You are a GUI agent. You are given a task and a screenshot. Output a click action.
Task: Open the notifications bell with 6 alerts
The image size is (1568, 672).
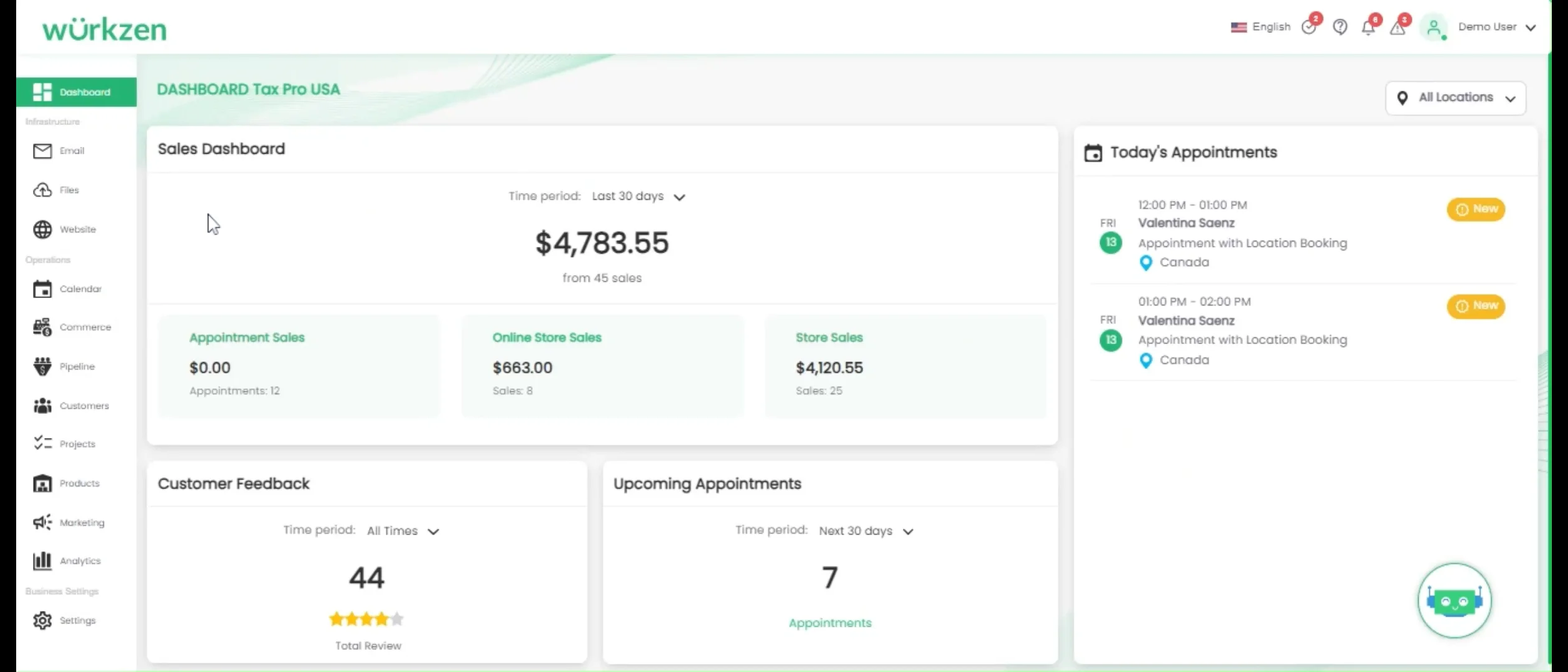point(1368,27)
